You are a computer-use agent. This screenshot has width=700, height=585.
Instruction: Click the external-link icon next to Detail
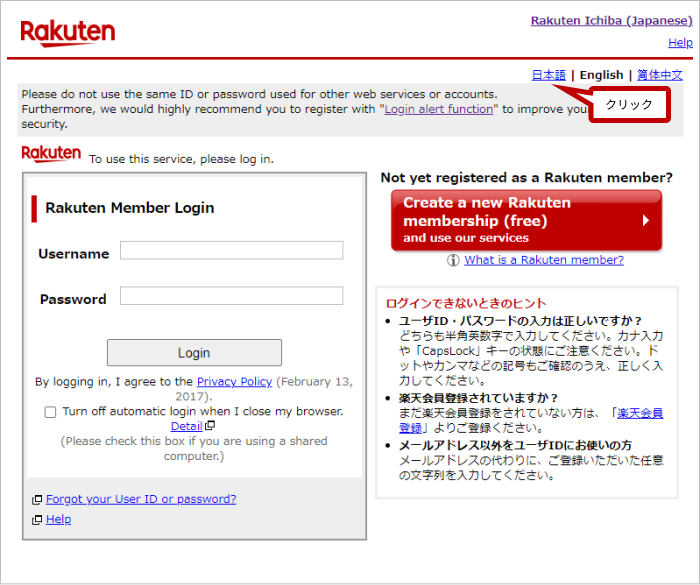click(x=210, y=426)
